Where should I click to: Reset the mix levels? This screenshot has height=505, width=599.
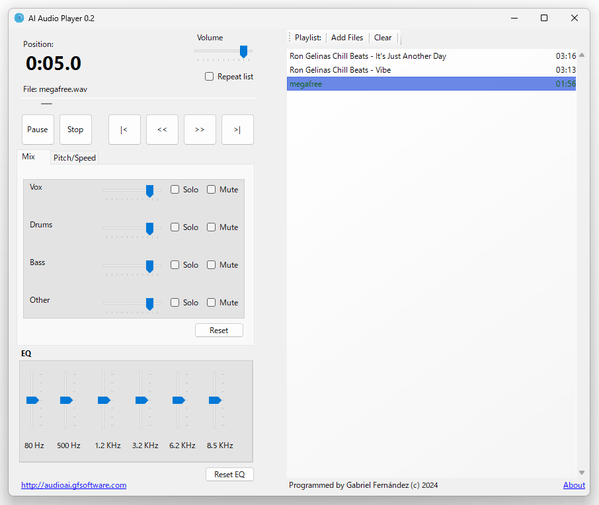(x=219, y=330)
